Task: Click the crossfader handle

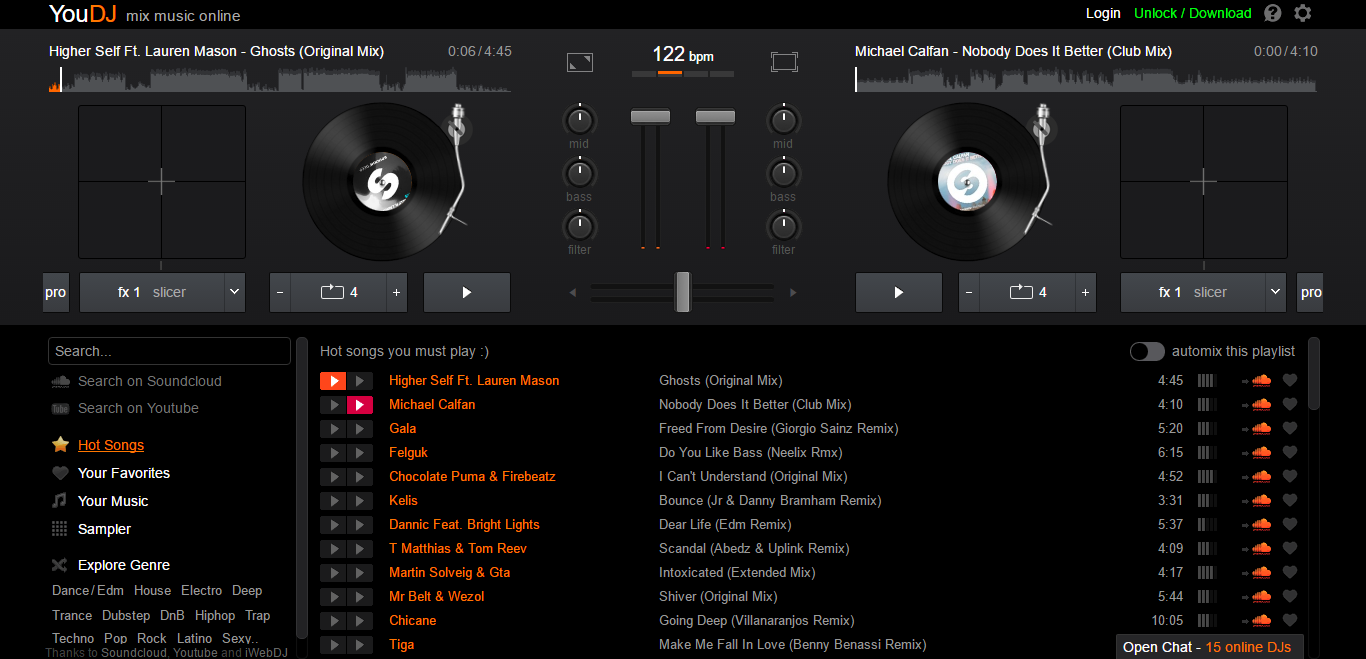Action: coord(683,292)
